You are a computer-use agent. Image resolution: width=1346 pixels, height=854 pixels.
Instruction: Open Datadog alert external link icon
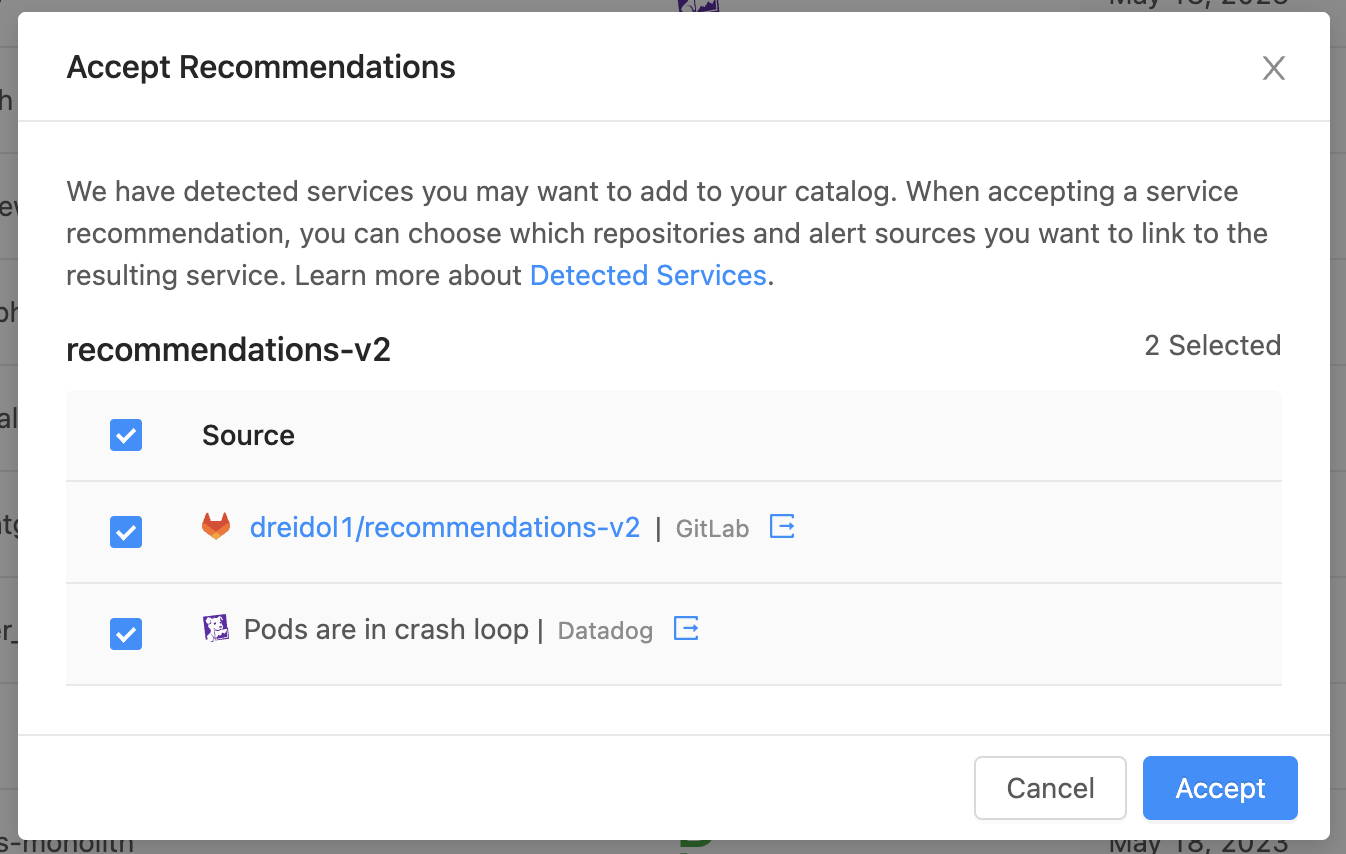click(x=686, y=628)
